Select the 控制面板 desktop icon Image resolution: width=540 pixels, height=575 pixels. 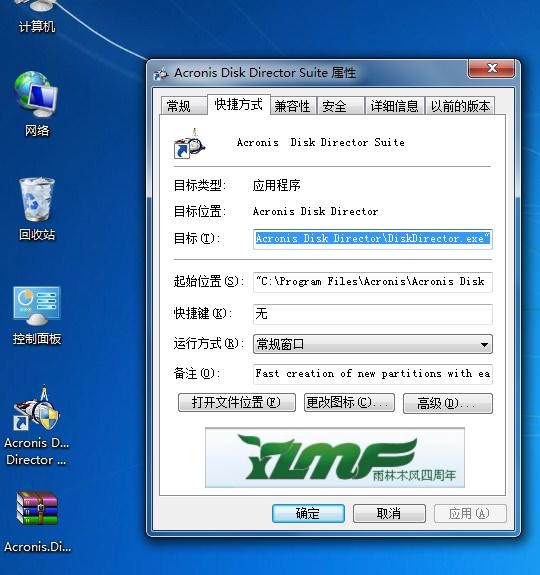click(x=37, y=315)
